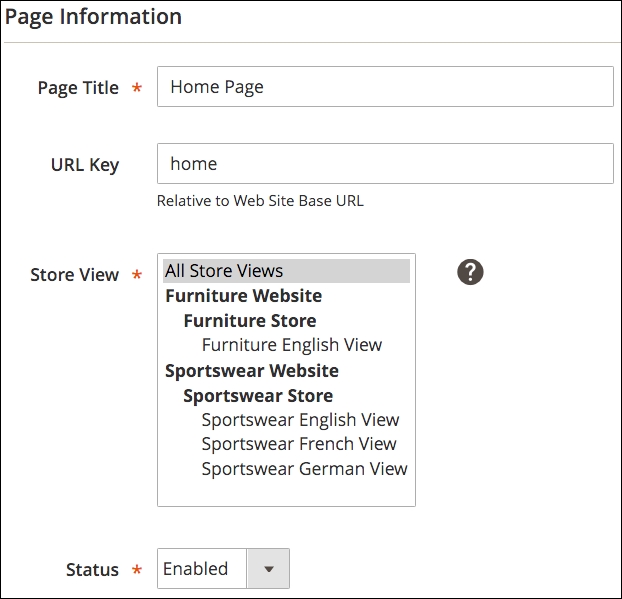Select Sportswear English View option
622x599 pixels.
300,420
